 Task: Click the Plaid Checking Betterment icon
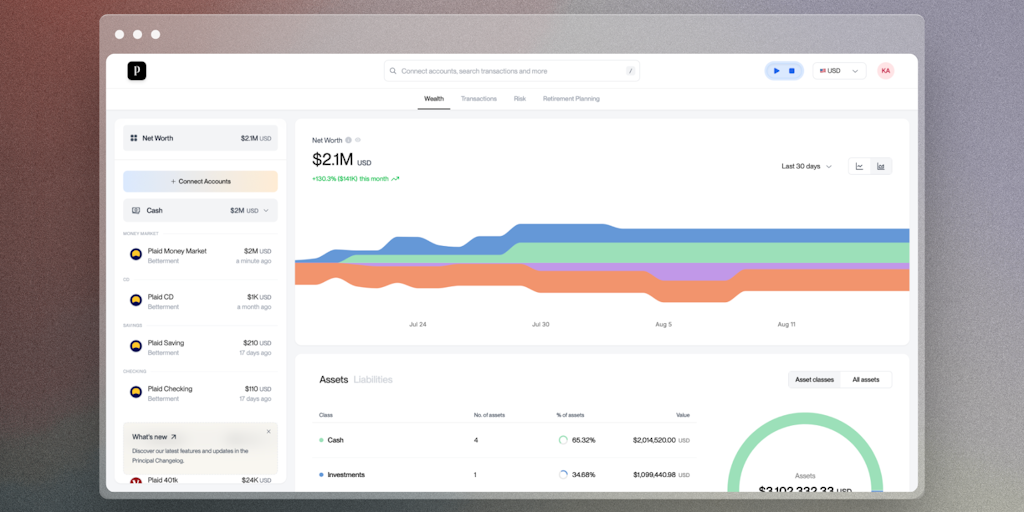136,392
